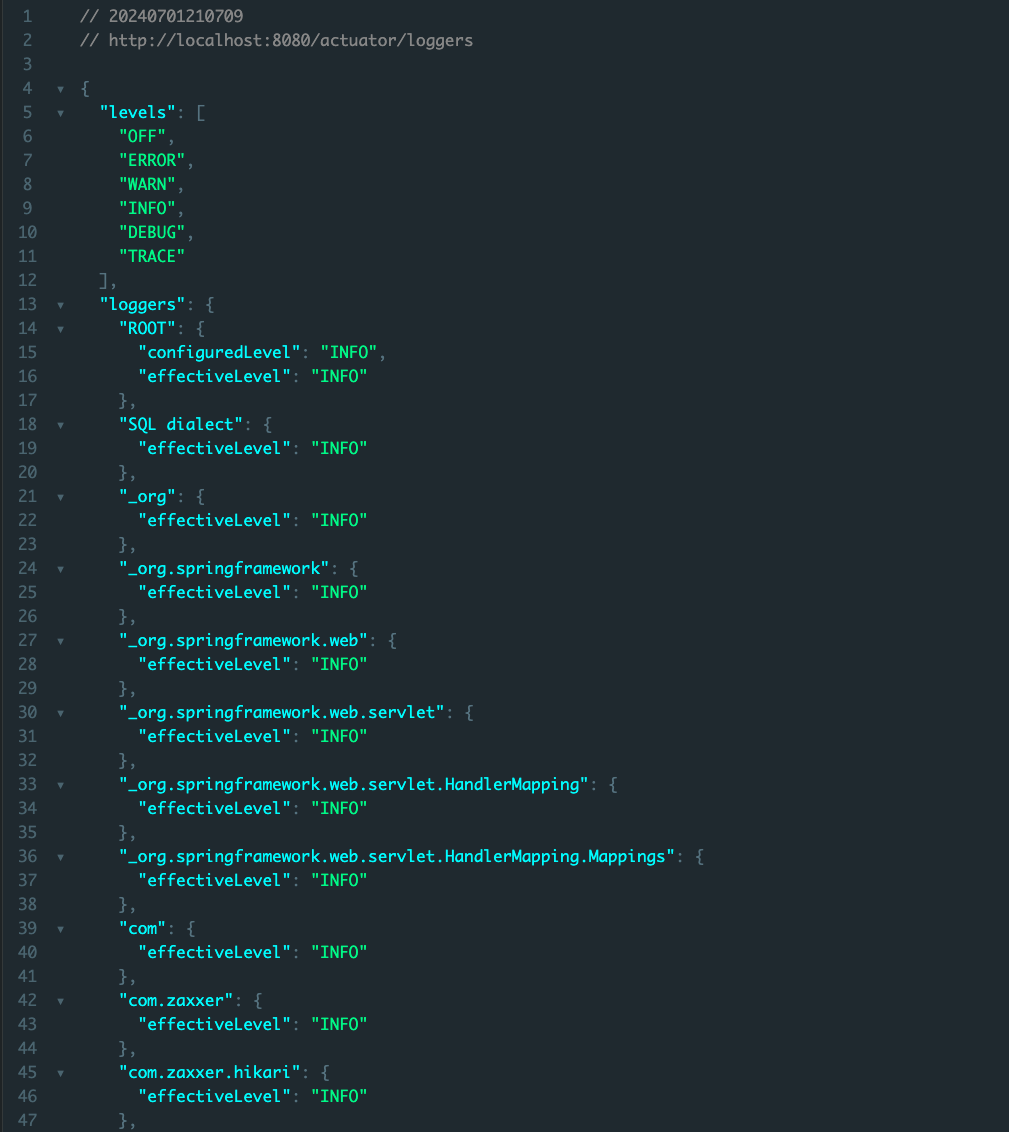Select the "com.zaxxer" key on line 42
The height and width of the screenshot is (1132, 1009).
click(x=176, y=1001)
